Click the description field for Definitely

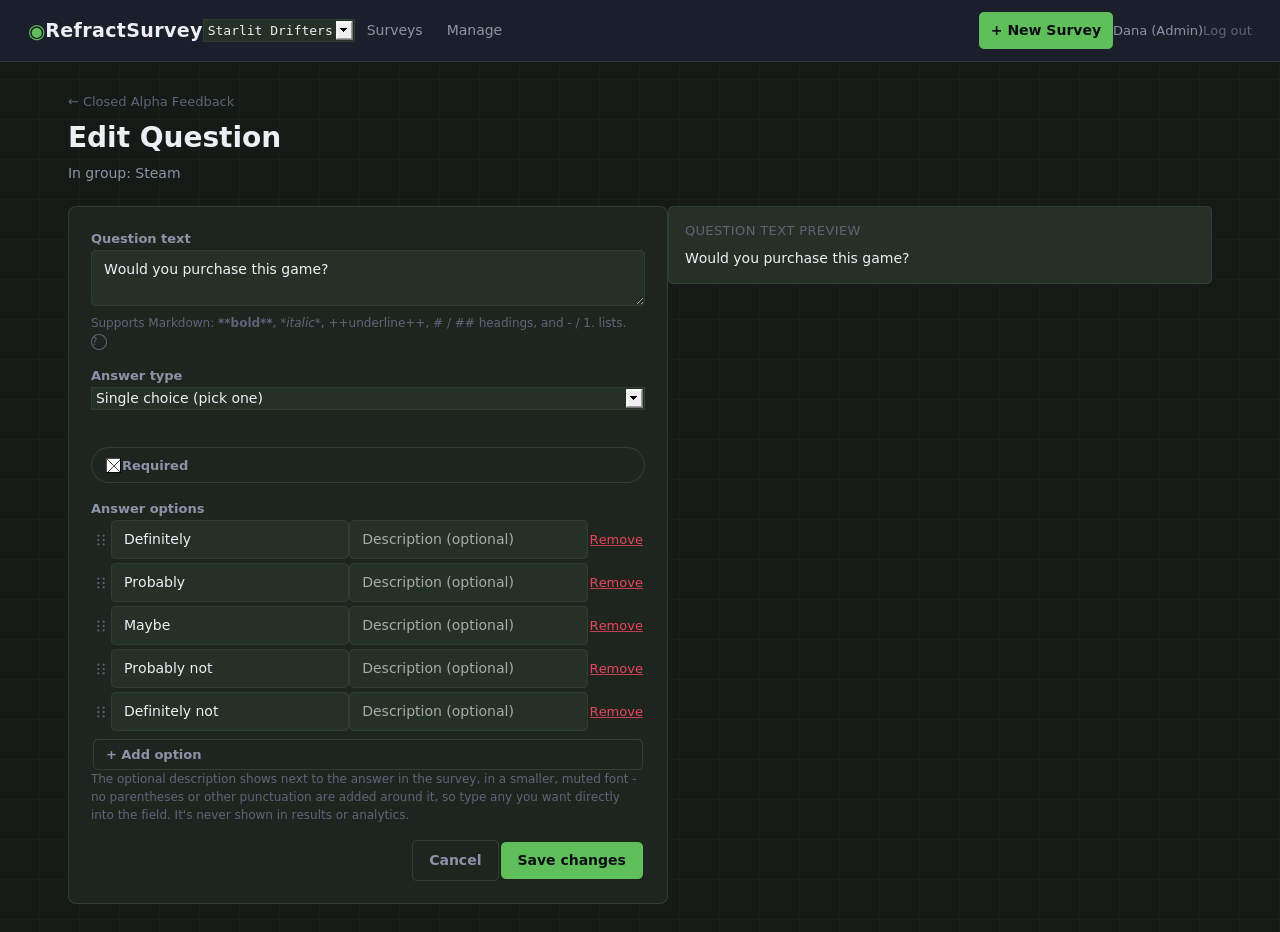(x=468, y=539)
